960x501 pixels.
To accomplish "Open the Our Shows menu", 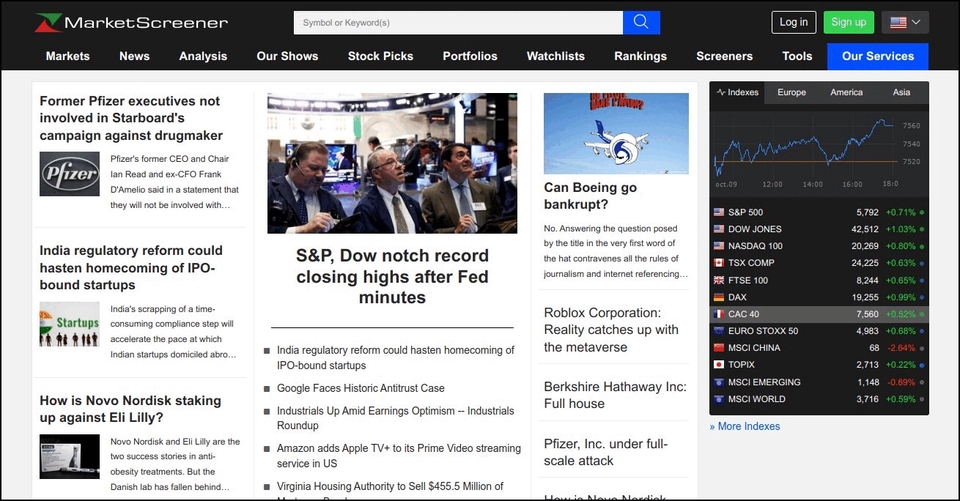I will pos(288,56).
